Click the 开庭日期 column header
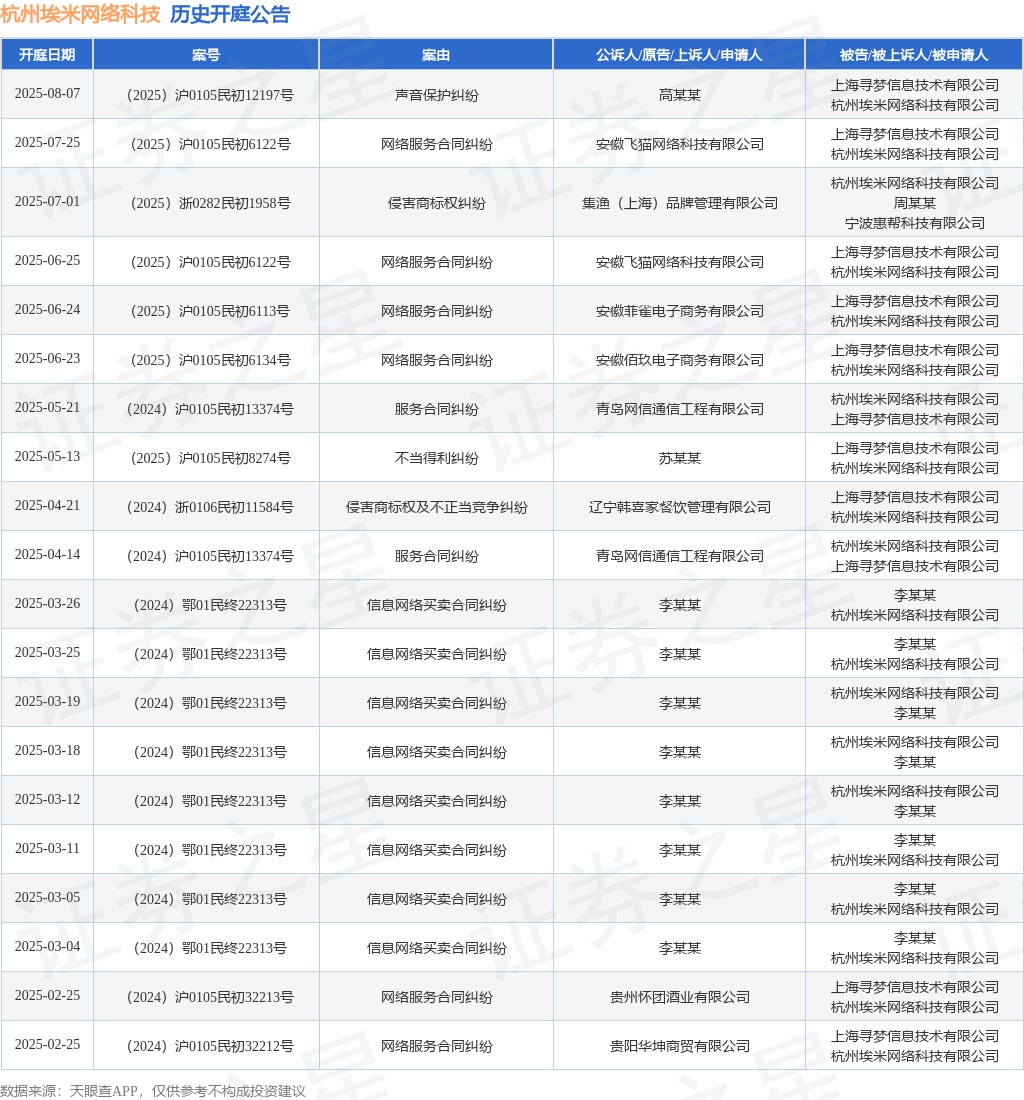 pyautogui.click(x=47, y=55)
